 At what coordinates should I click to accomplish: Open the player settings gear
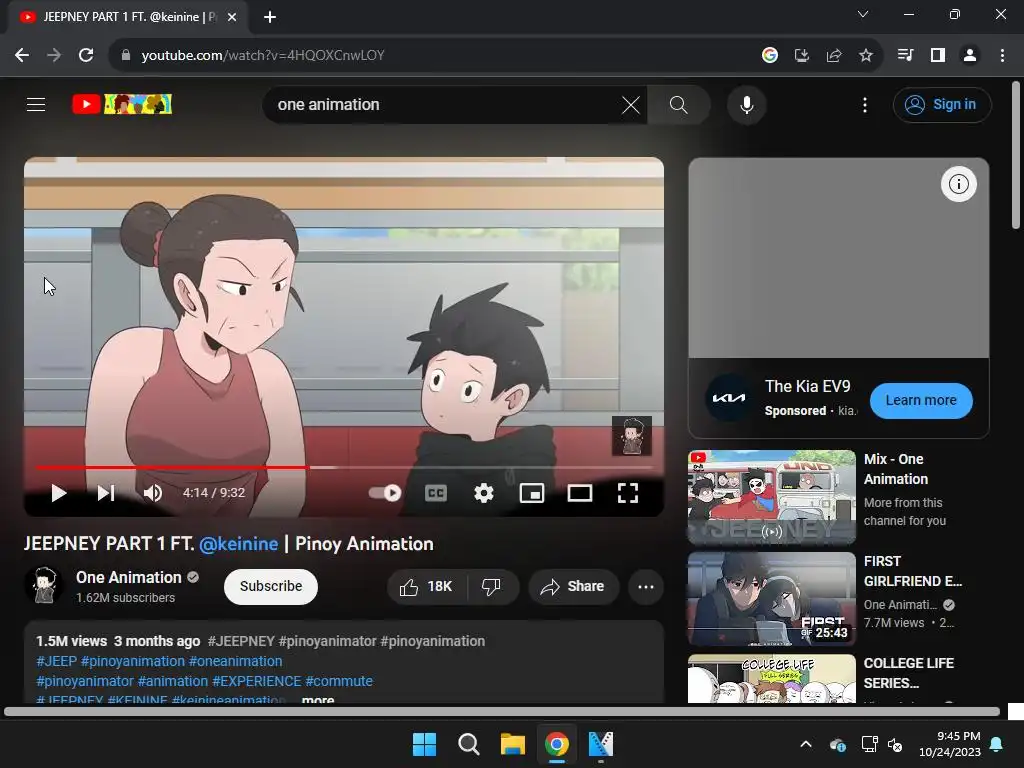(x=483, y=493)
